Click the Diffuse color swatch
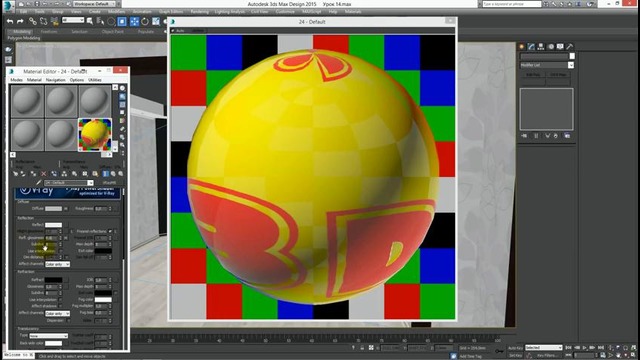The image size is (640, 360). 53,209
